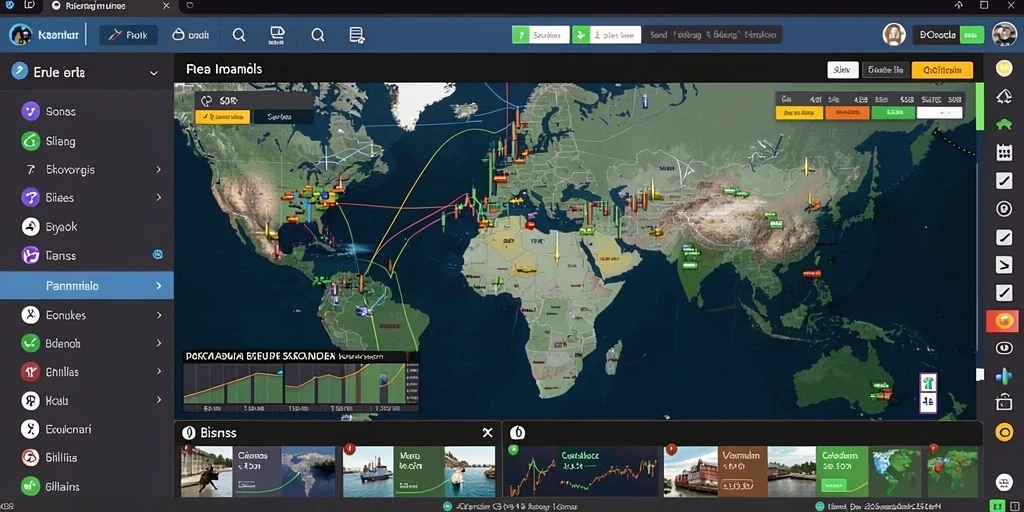Select the red highlighted orange-circle sidebar icon
Screen dimensions: 1024x512
[1002, 321]
